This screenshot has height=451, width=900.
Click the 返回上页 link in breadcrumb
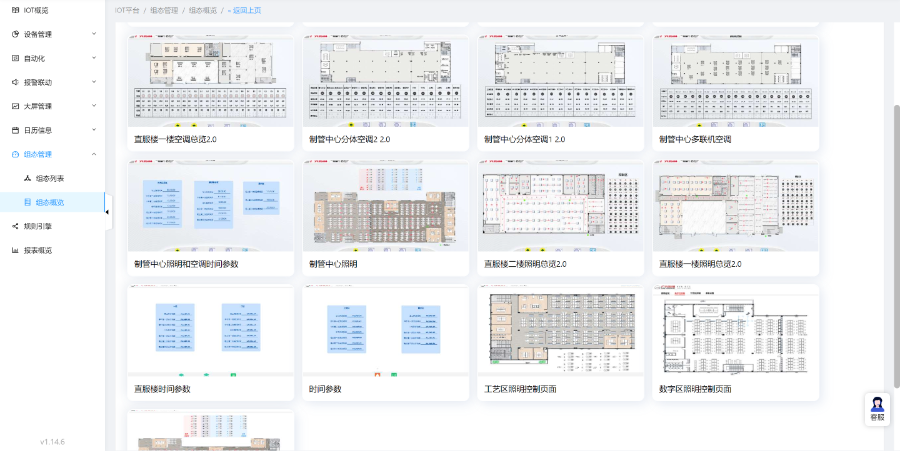click(x=246, y=9)
